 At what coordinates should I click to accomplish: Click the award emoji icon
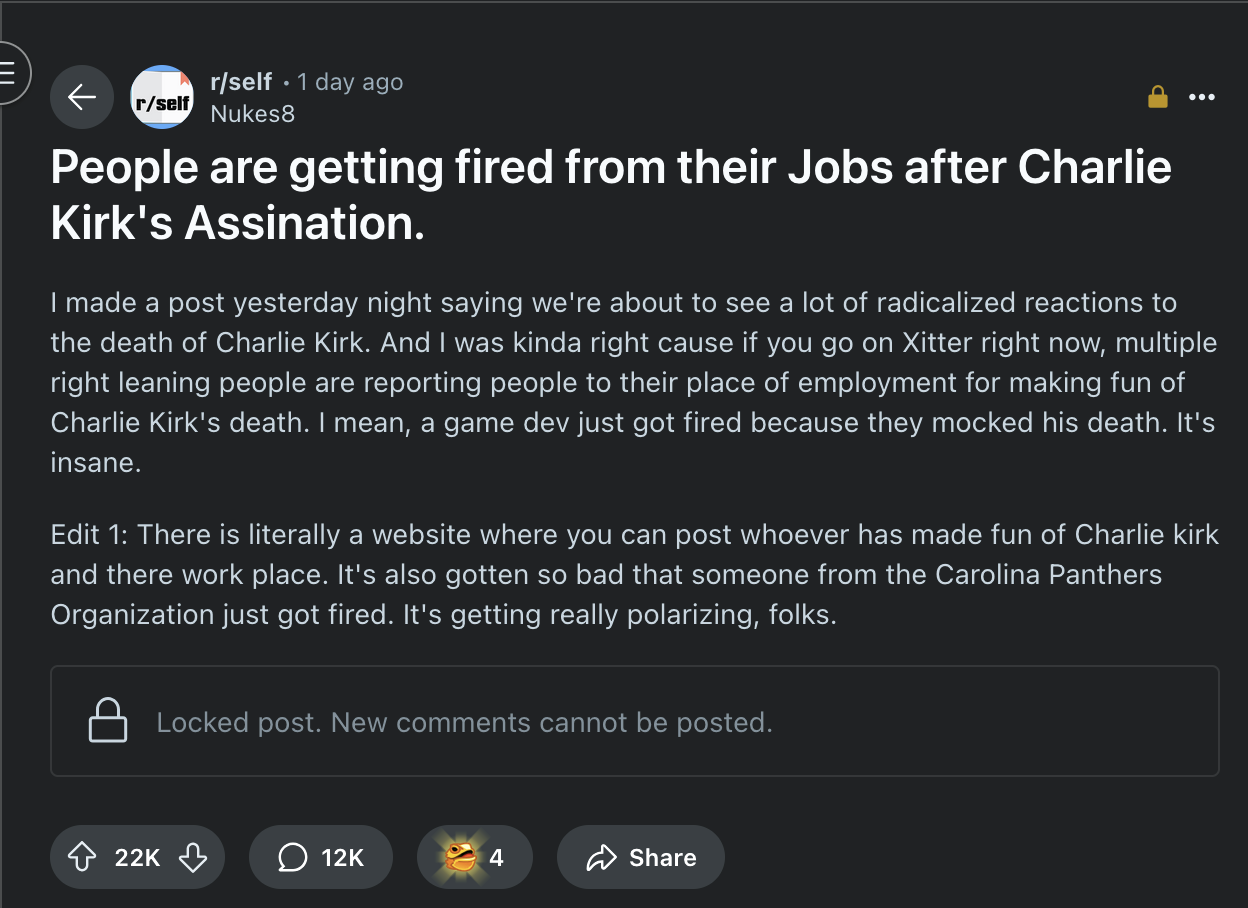(460, 857)
